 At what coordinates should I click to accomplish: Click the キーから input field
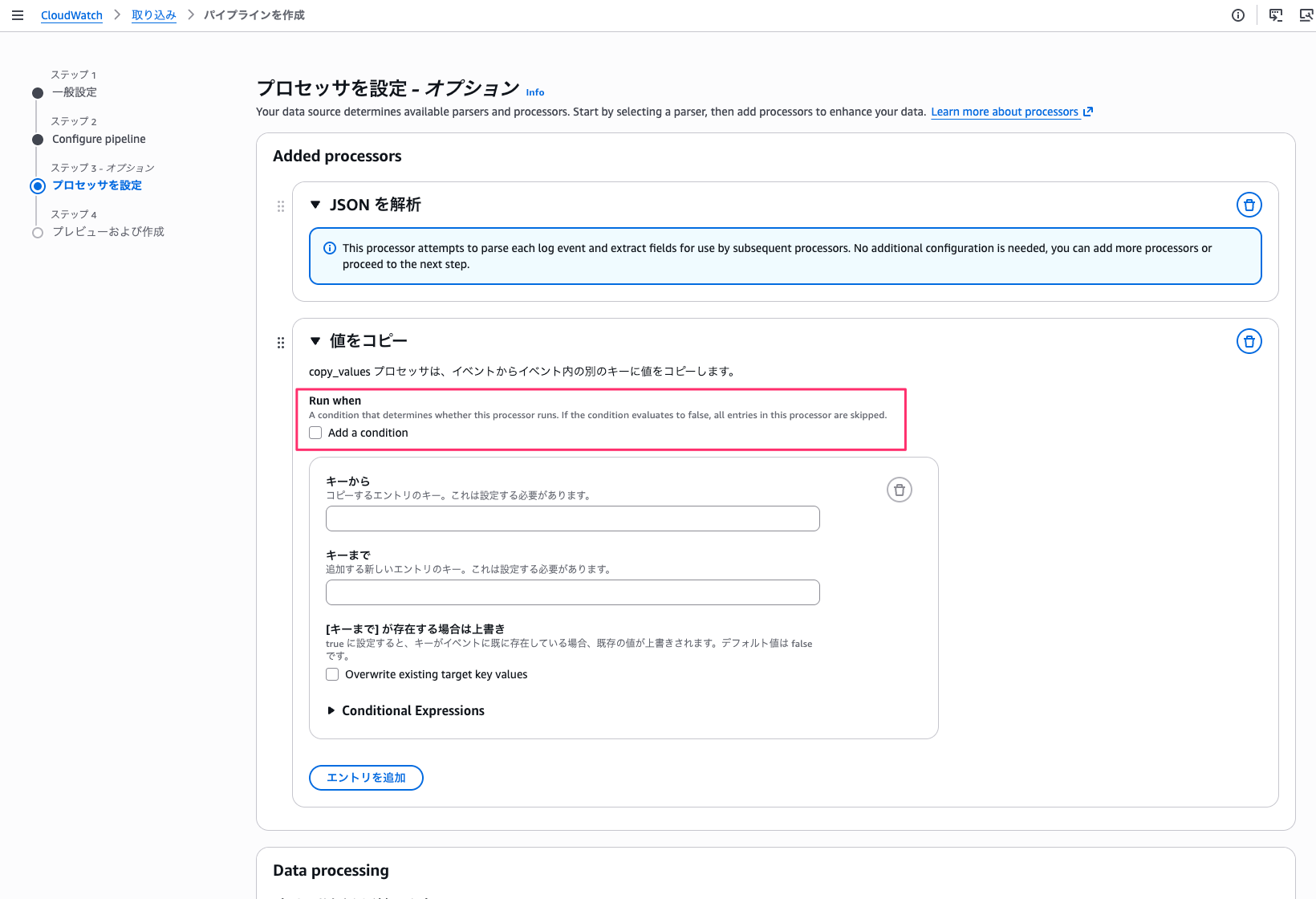point(572,519)
